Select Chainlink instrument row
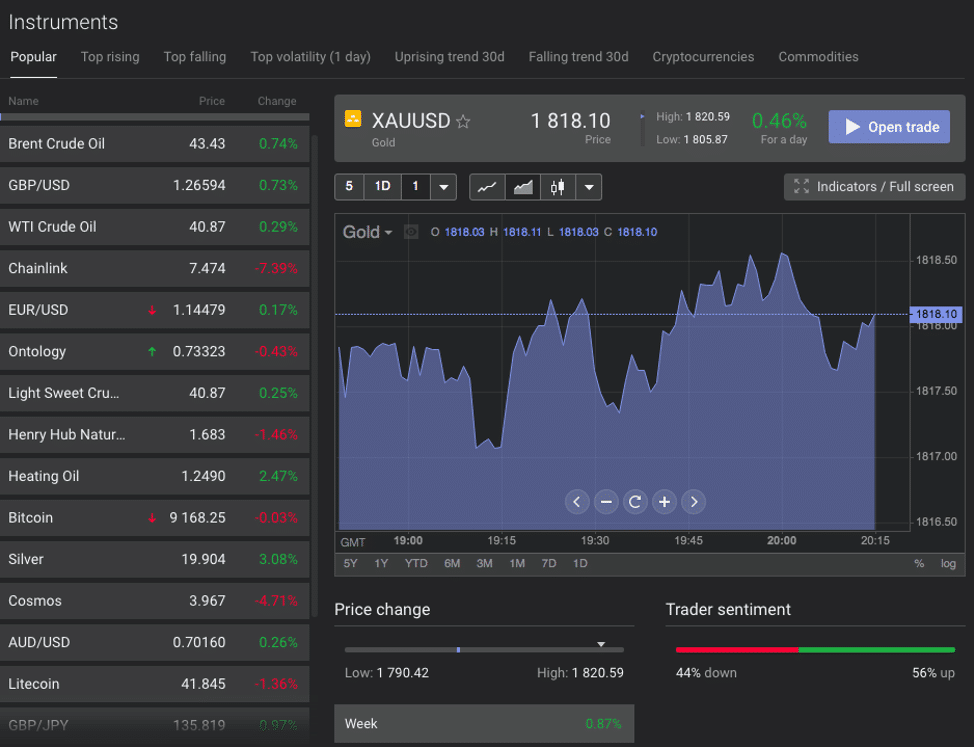Screen dimensions: 974x747 [x=155, y=269]
